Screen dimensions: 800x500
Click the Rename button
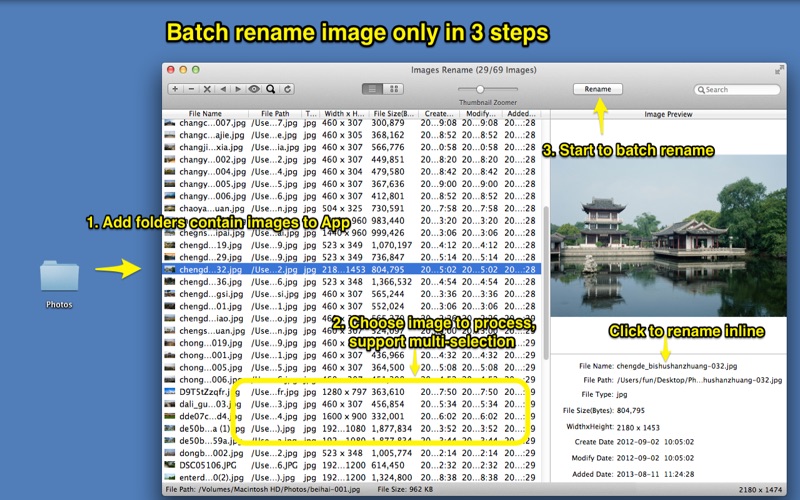(598, 89)
